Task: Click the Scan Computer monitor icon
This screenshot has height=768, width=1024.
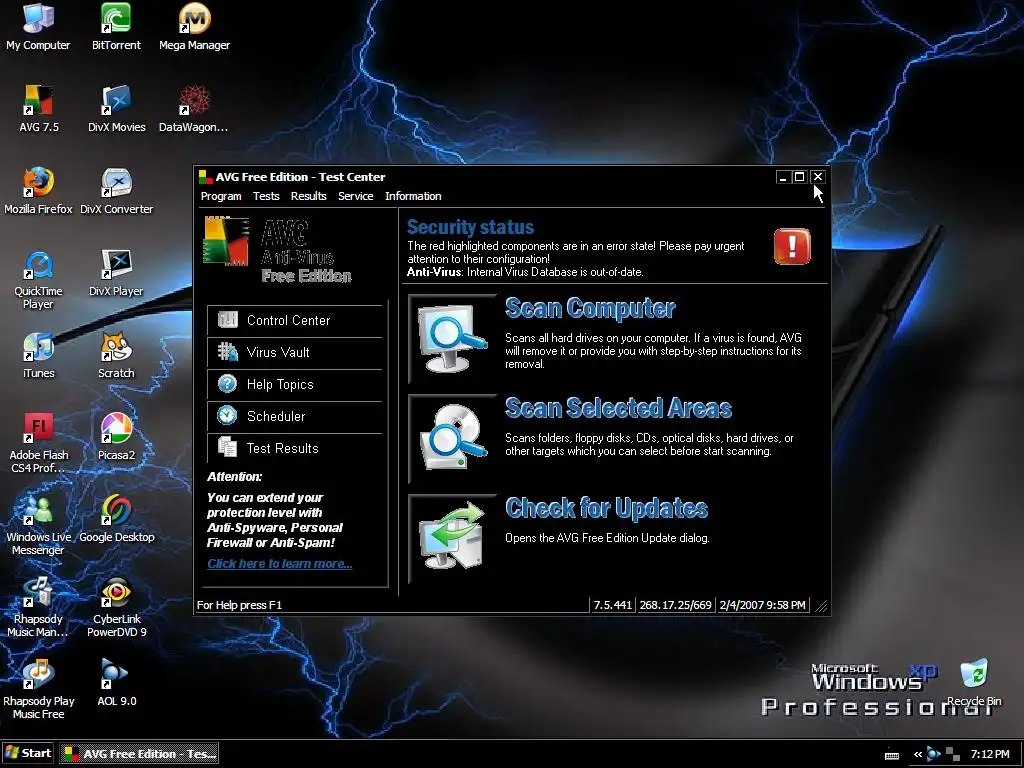Action: click(453, 338)
